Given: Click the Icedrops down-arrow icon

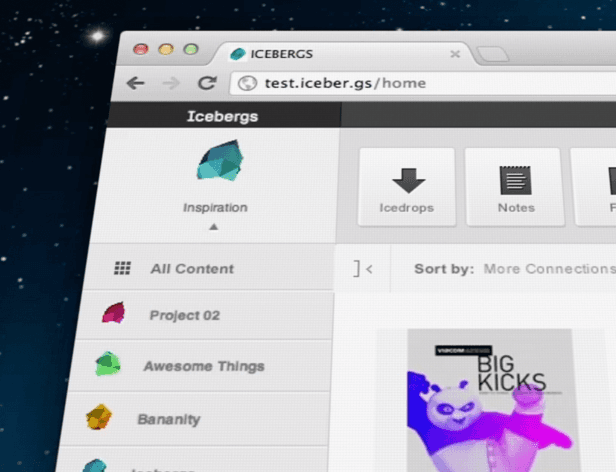Looking at the screenshot, I should [x=409, y=180].
